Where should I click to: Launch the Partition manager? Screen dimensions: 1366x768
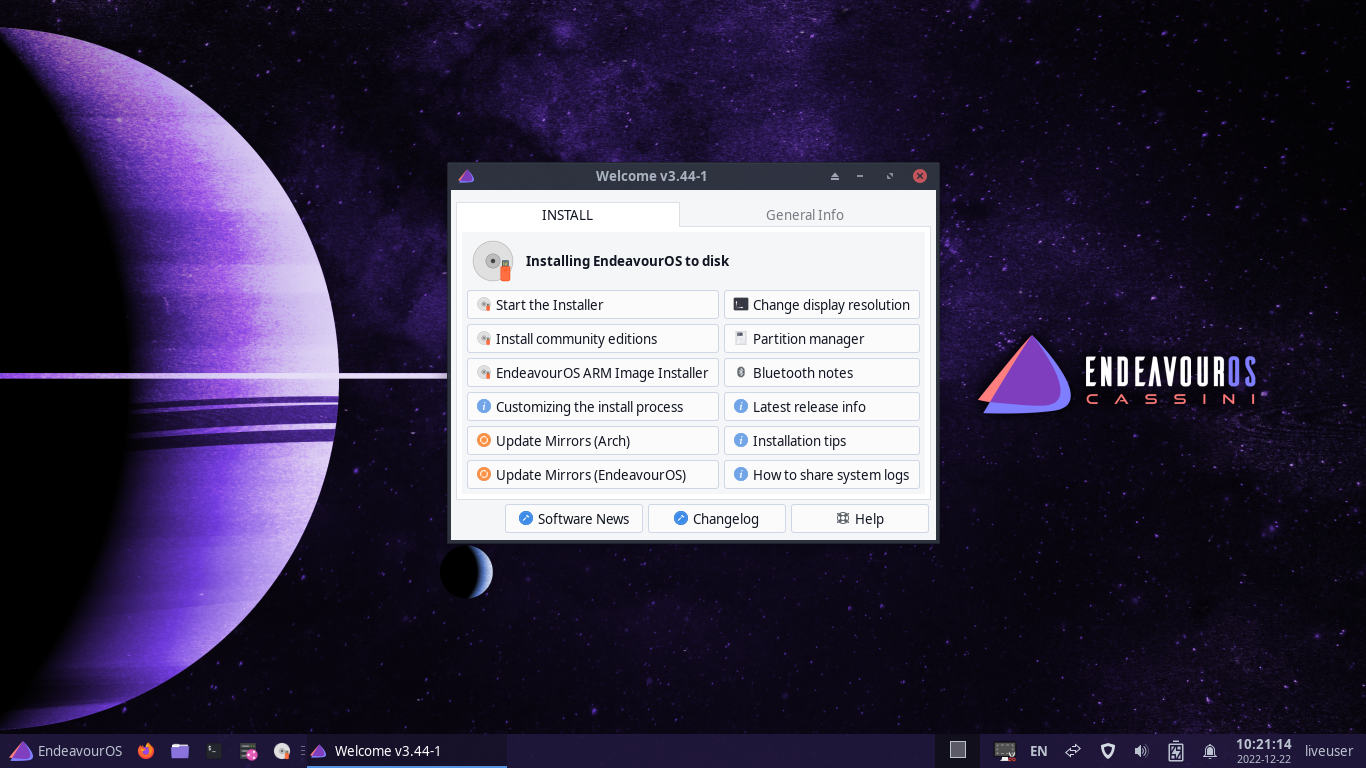point(822,339)
